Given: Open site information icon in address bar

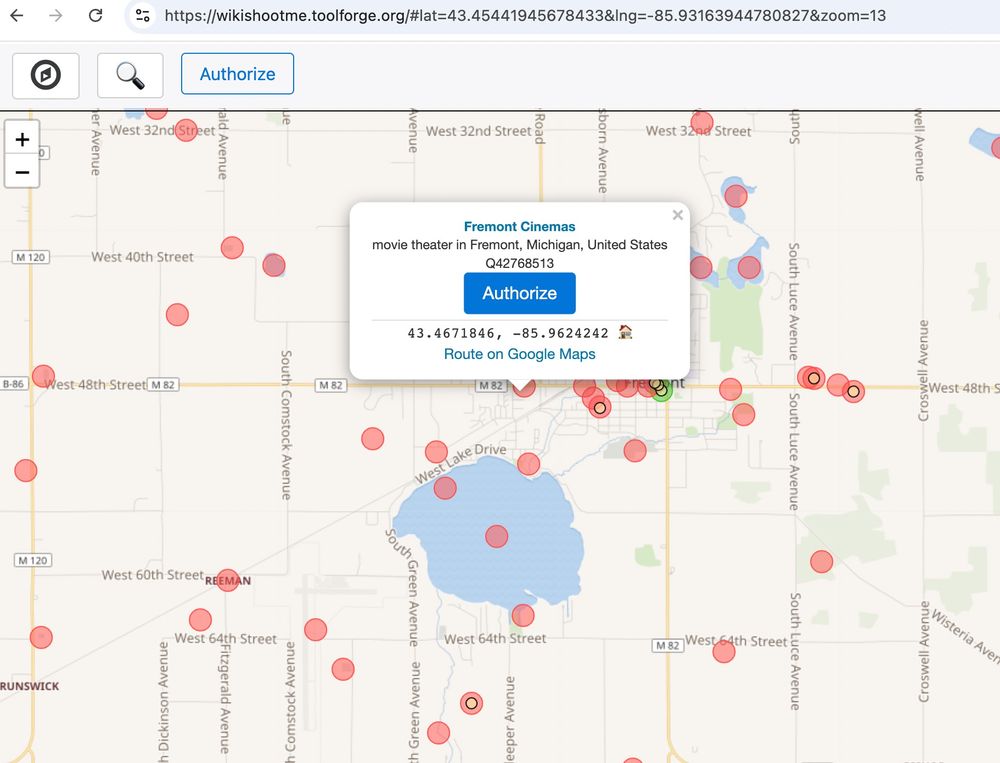Looking at the screenshot, I should point(143,15).
